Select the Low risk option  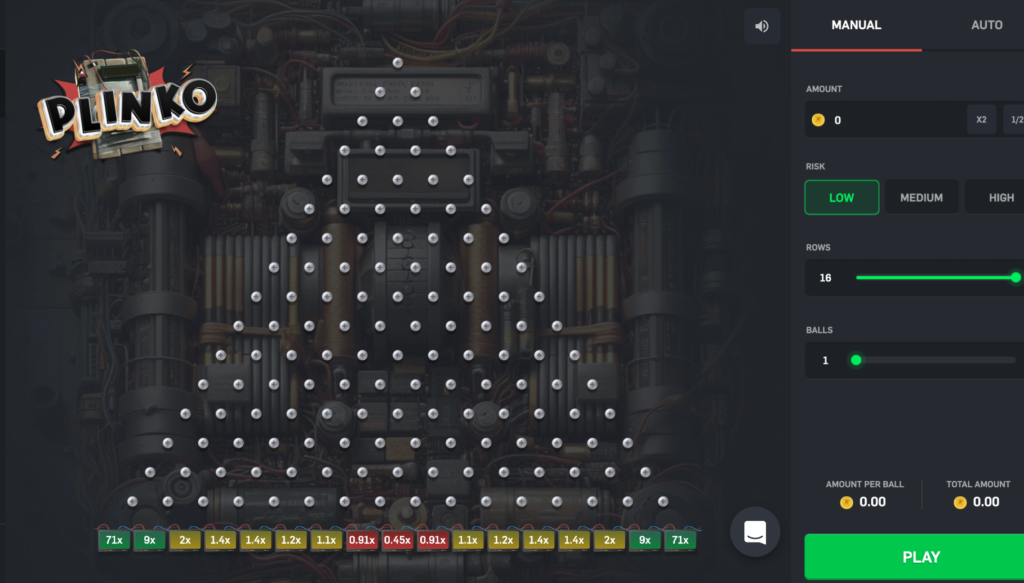tap(841, 197)
